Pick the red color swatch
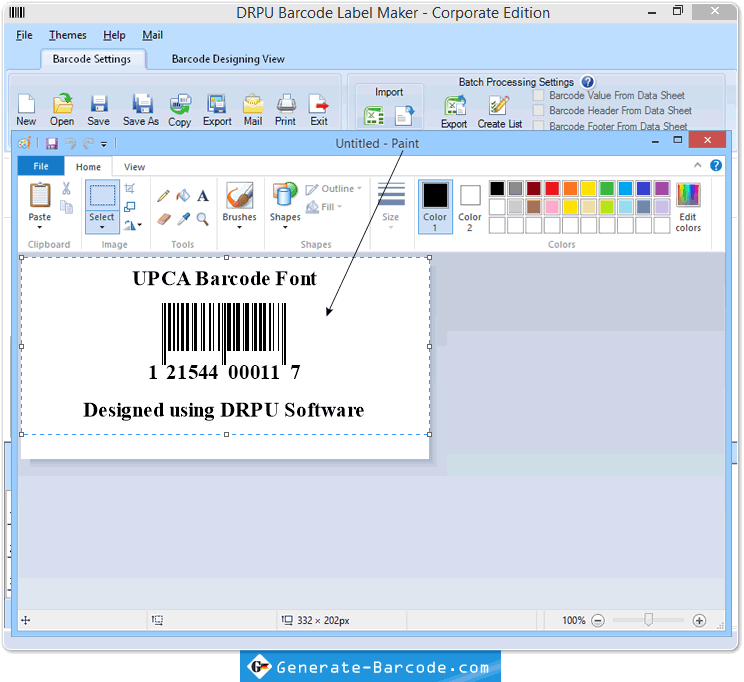 552,188
